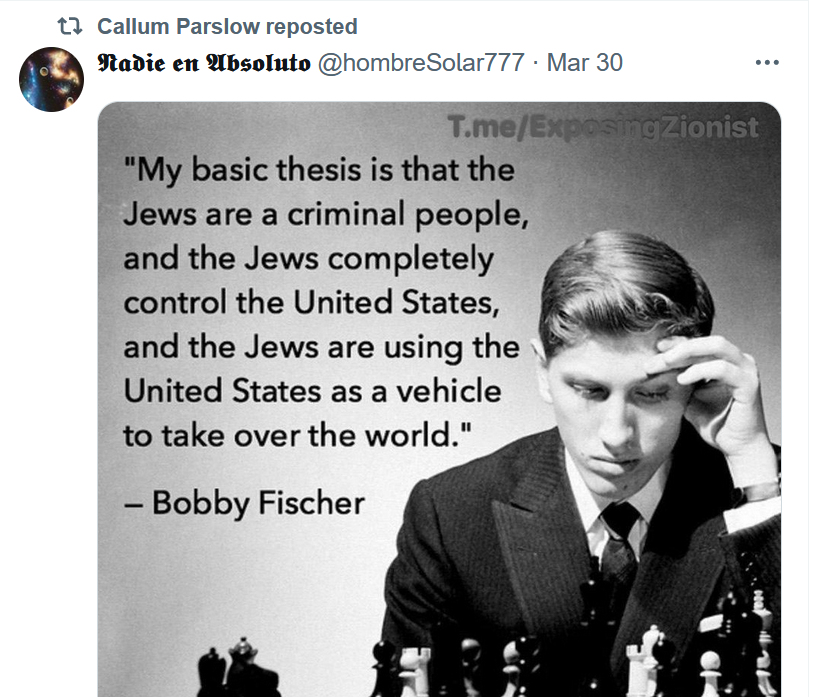This screenshot has width=817, height=697.
Task: Open the Nadie en Absoluto display name
Action: [x=203, y=63]
